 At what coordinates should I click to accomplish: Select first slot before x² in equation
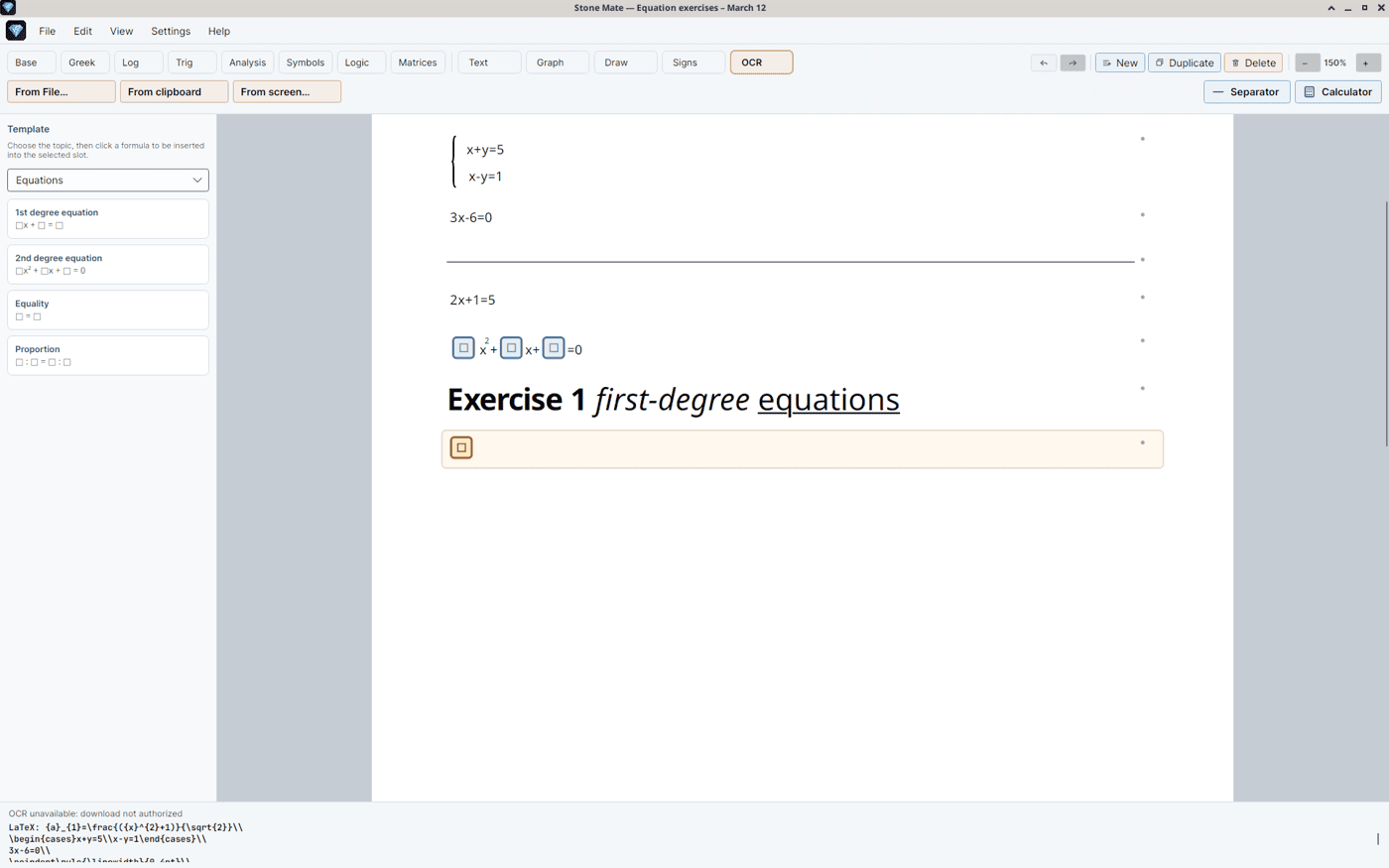coord(463,348)
